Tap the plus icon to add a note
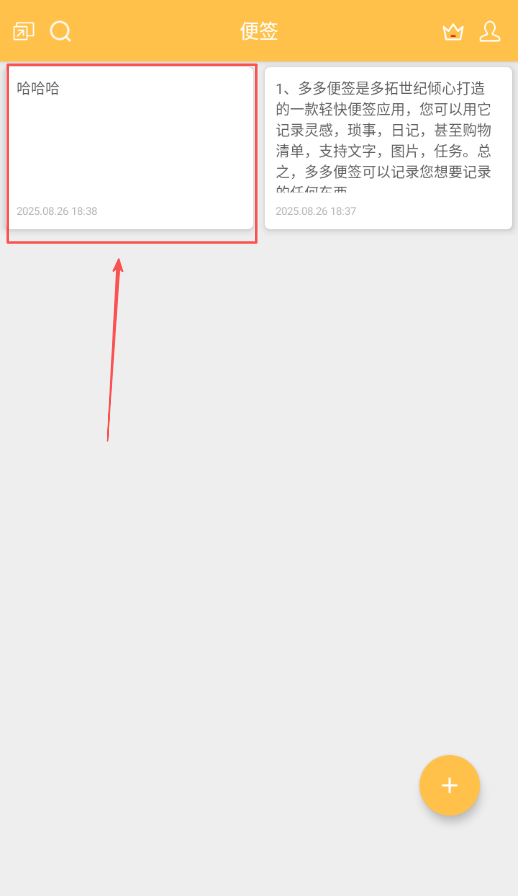The image size is (518, 896). [449, 785]
